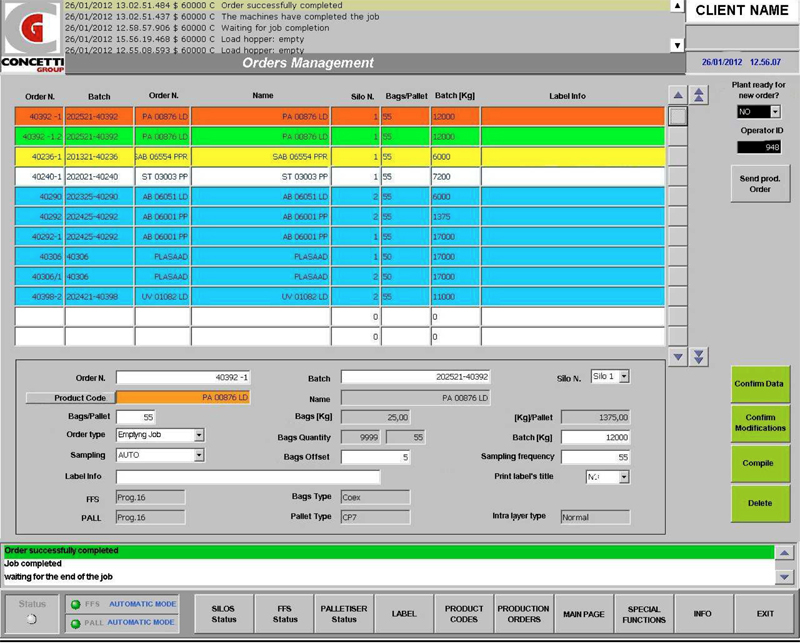Open the PALLETISER Status page
The width and height of the screenshot is (800, 644).
[344, 614]
